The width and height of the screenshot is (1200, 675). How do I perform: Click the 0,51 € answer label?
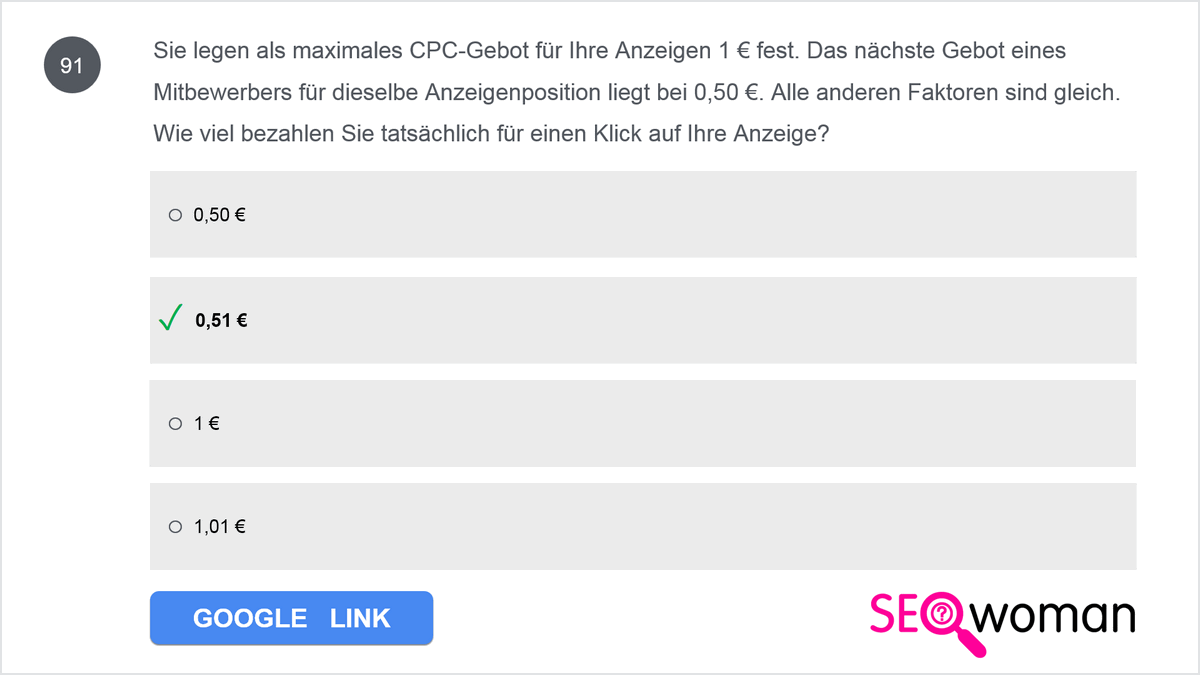click(221, 321)
